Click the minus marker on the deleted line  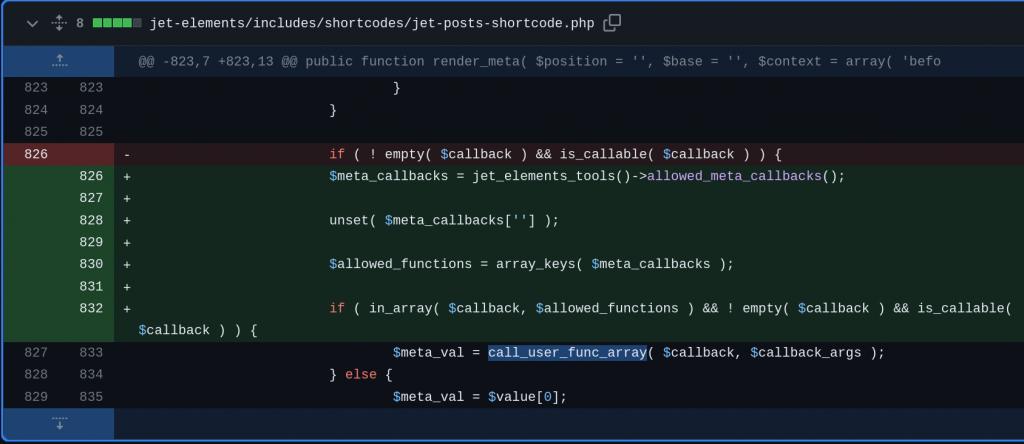pos(127,154)
